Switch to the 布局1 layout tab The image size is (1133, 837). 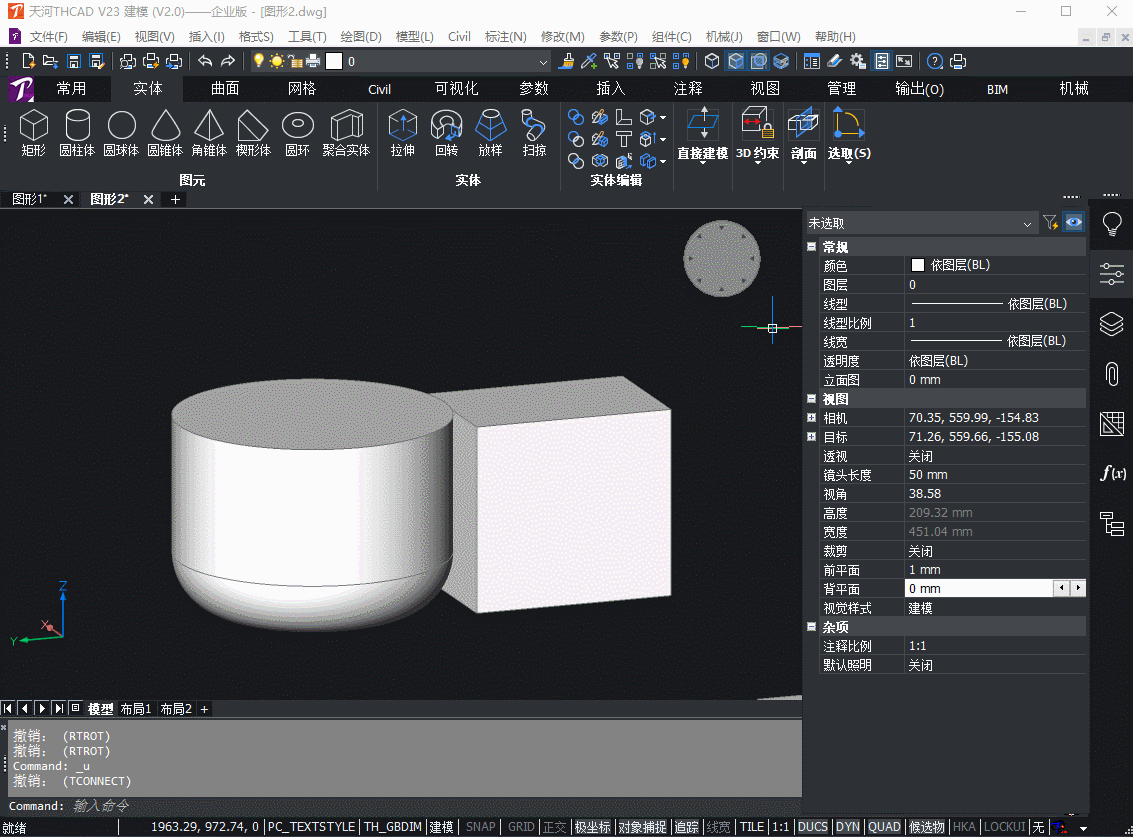pyautogui.click(x=136, y=709)
